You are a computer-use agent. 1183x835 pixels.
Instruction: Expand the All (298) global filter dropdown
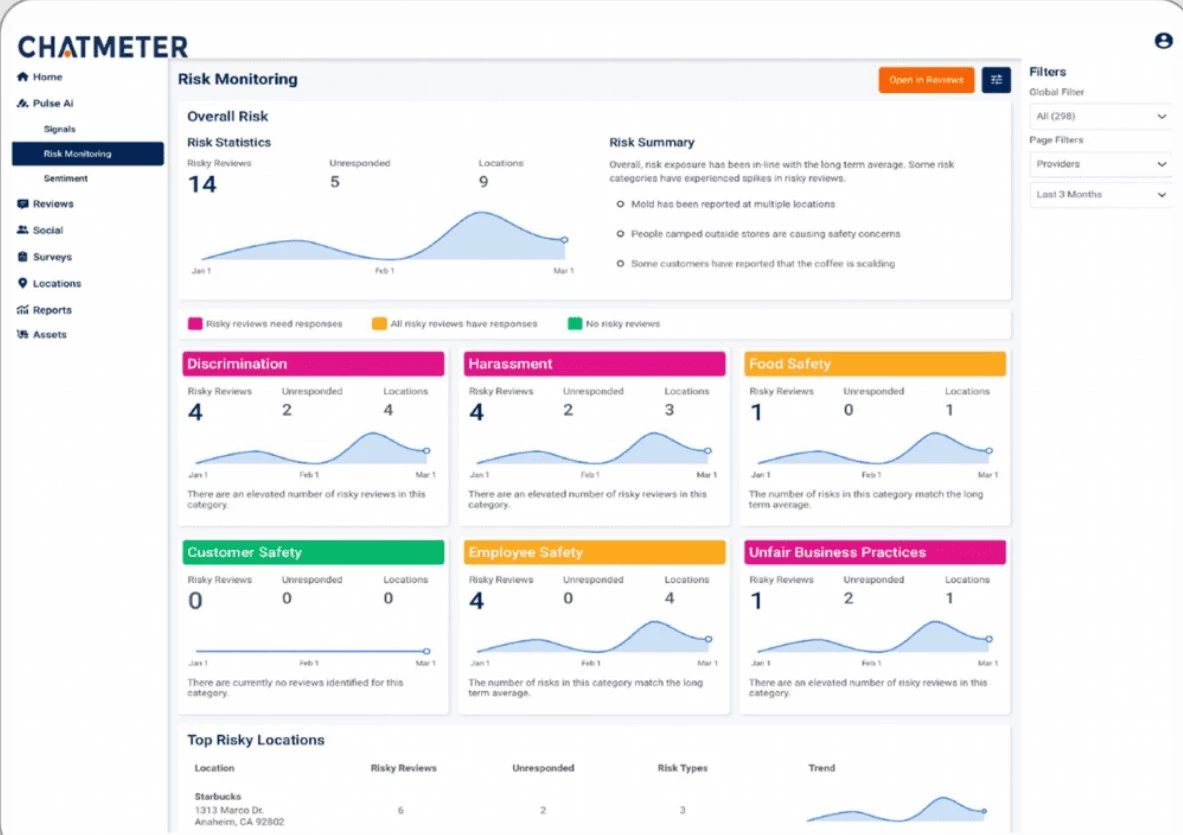(1100, 116)
